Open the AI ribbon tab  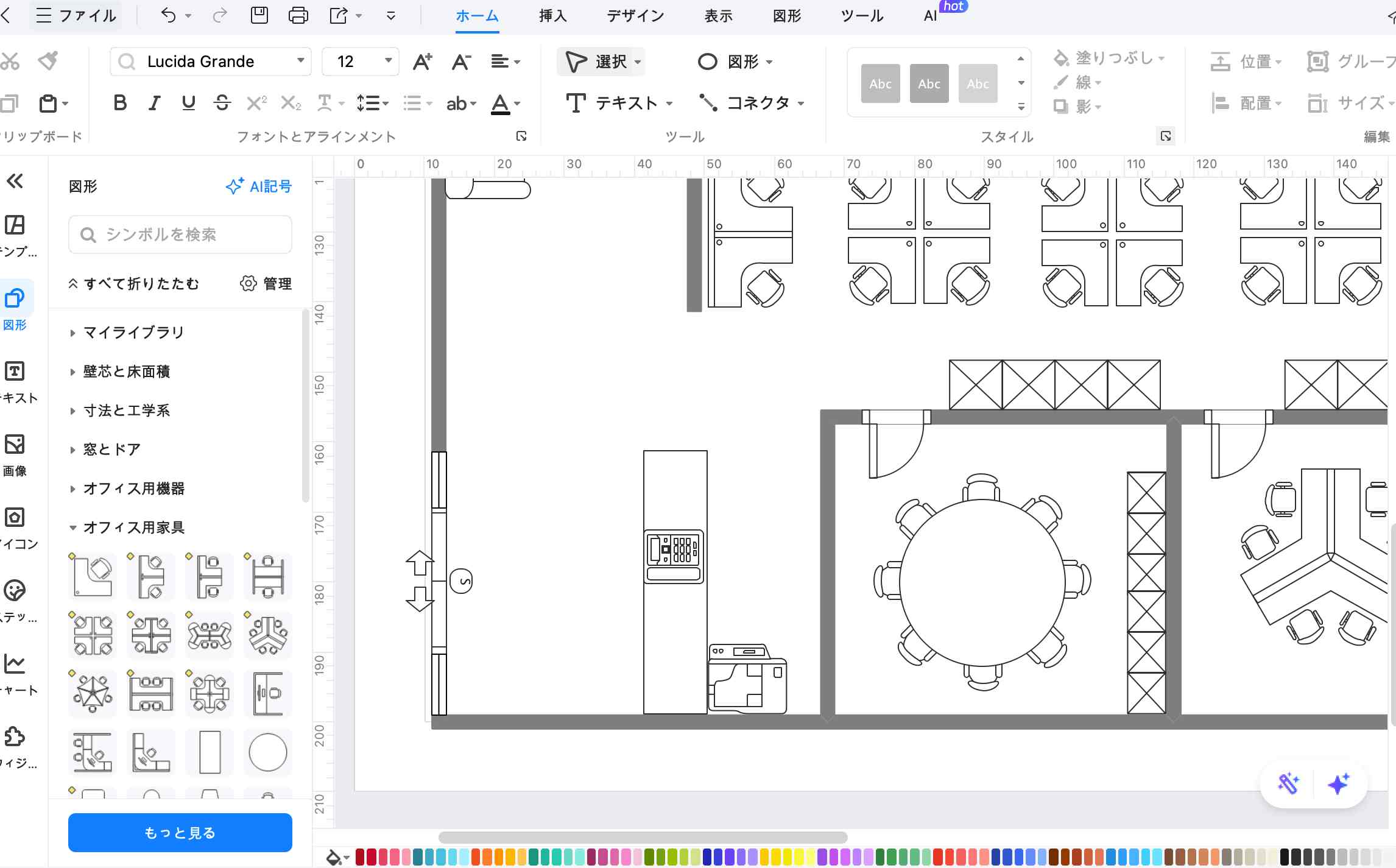(930, 16)
